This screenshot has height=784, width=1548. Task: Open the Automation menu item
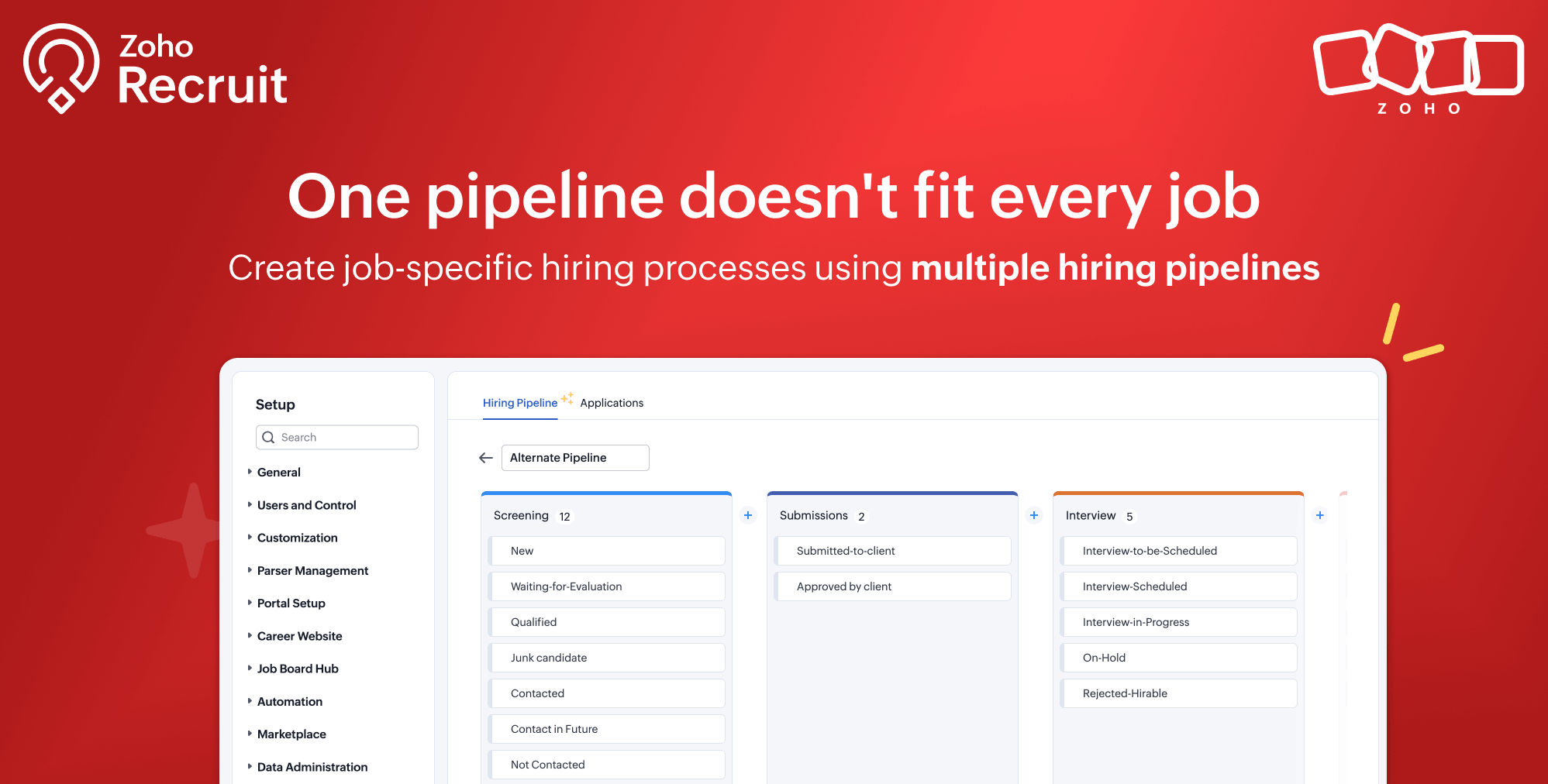290,702
